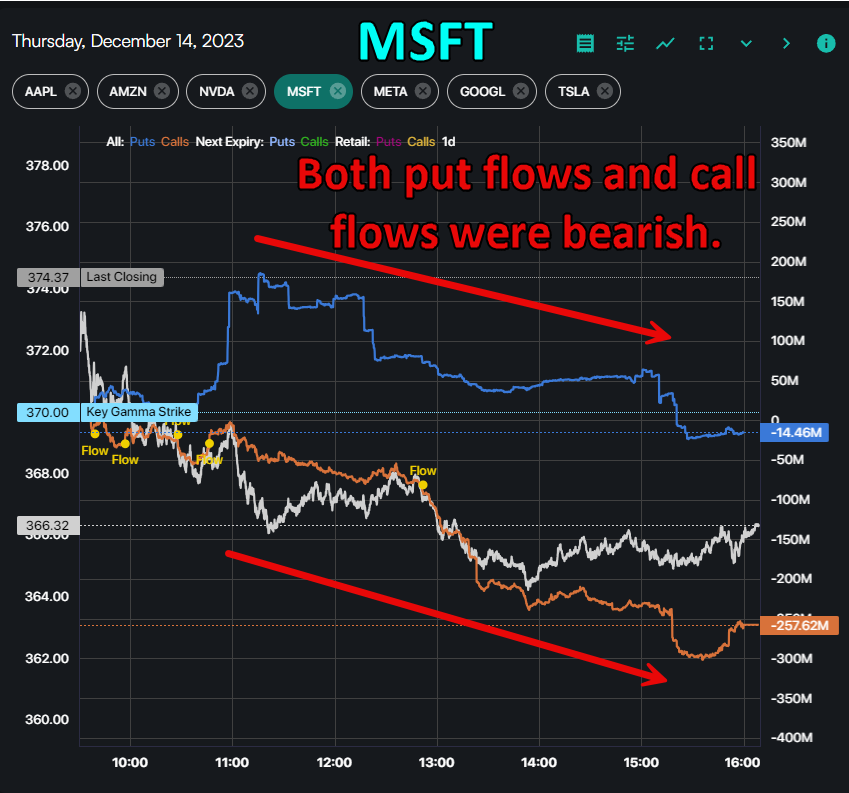The height and width of the screenshot is (793, 849).
Task: Toggle All Puts series in legend
Action: 142,142
